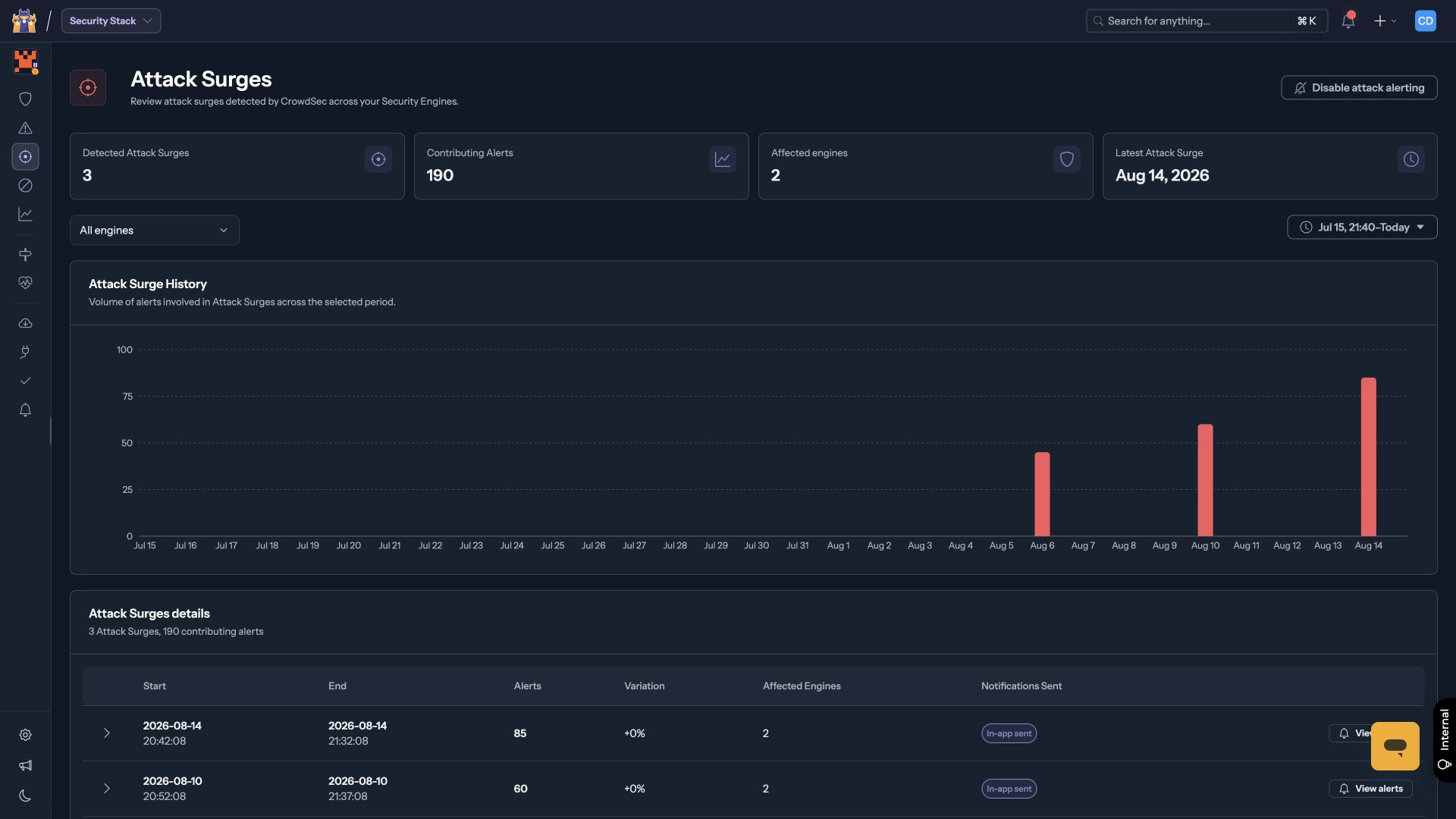This screenshot has height=819, width=1456.
Task: Open the CrowdSec home logo
Action: coord(24,20)
